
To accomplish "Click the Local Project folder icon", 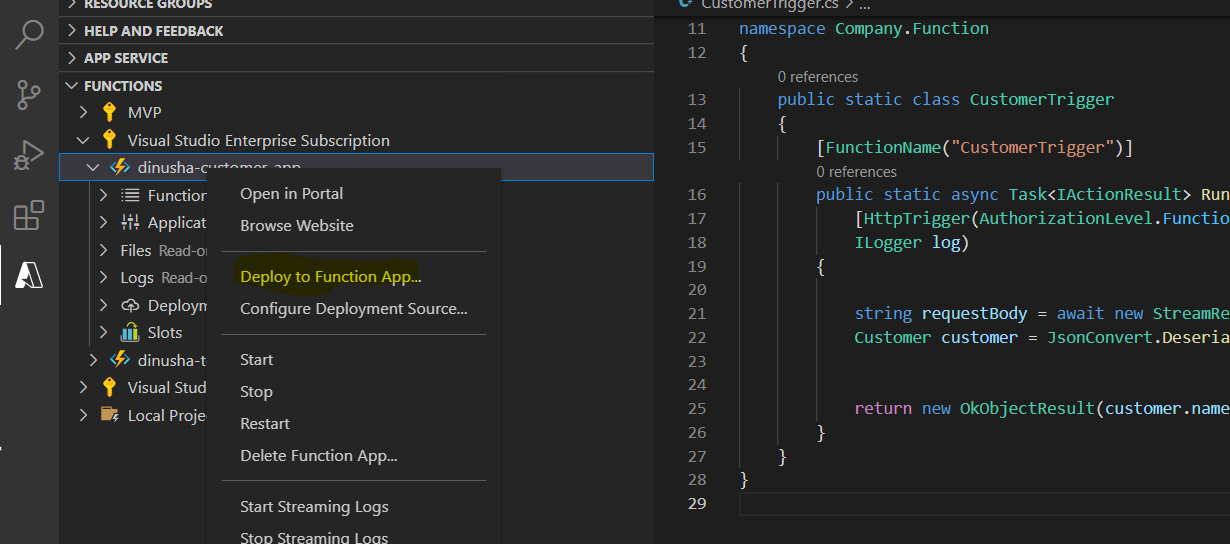I will point(110,415).
